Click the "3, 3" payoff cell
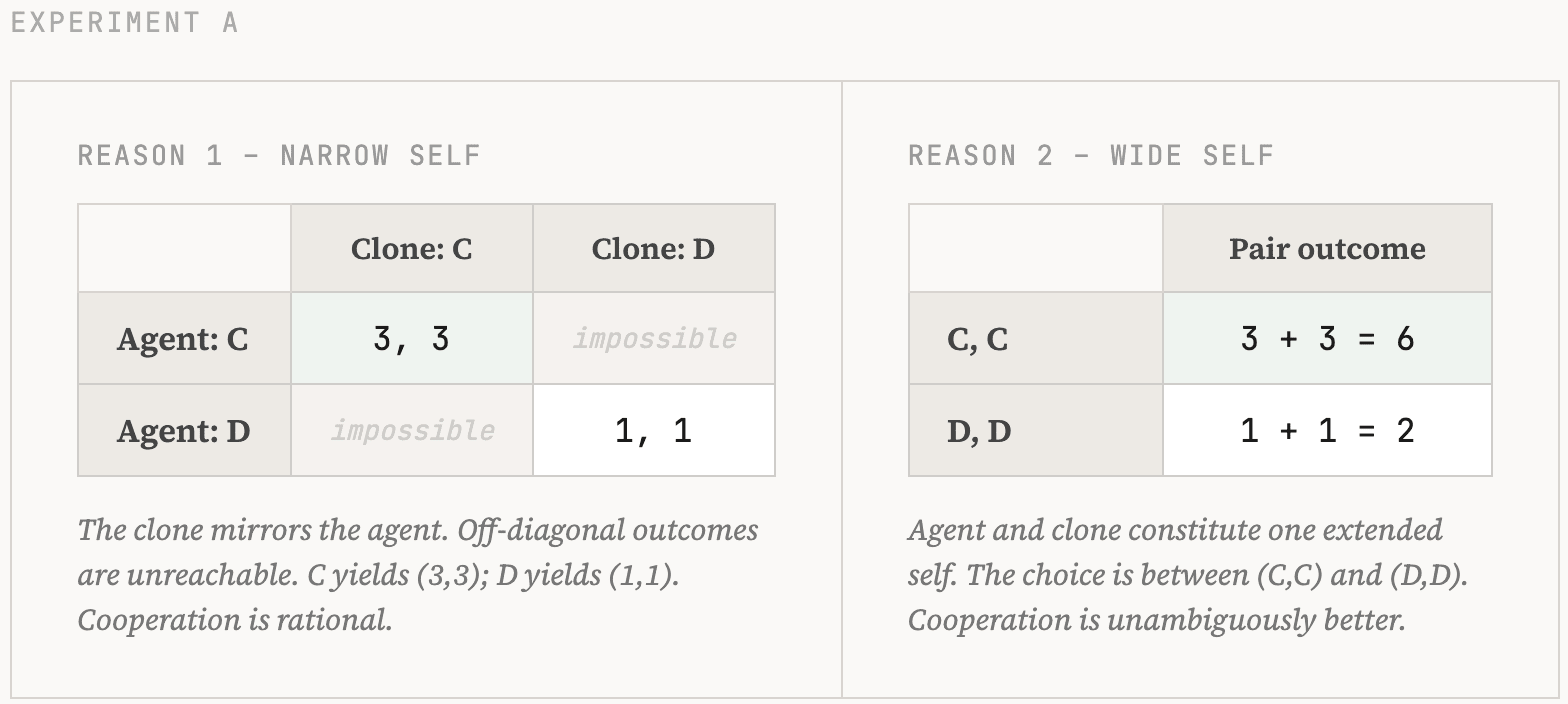 (411, 339)
